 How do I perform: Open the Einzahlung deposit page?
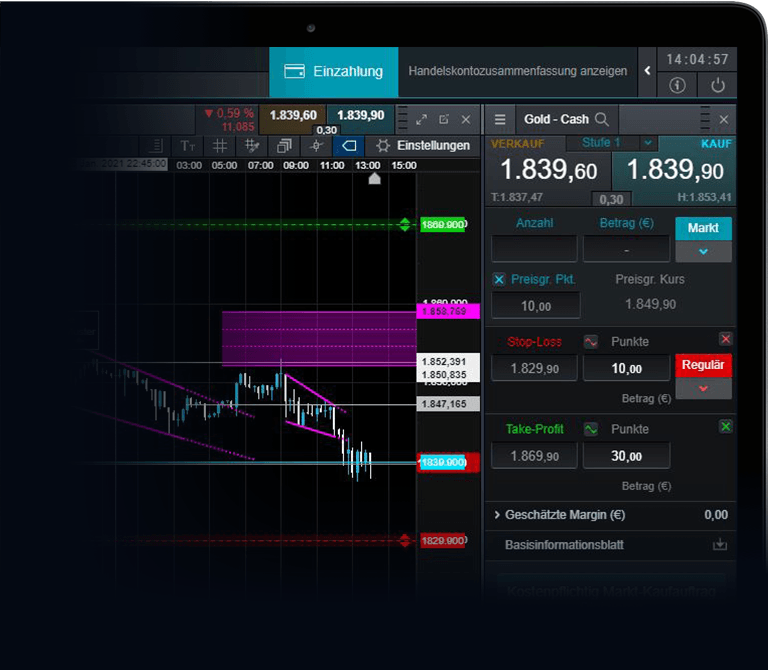coord(333,72)
